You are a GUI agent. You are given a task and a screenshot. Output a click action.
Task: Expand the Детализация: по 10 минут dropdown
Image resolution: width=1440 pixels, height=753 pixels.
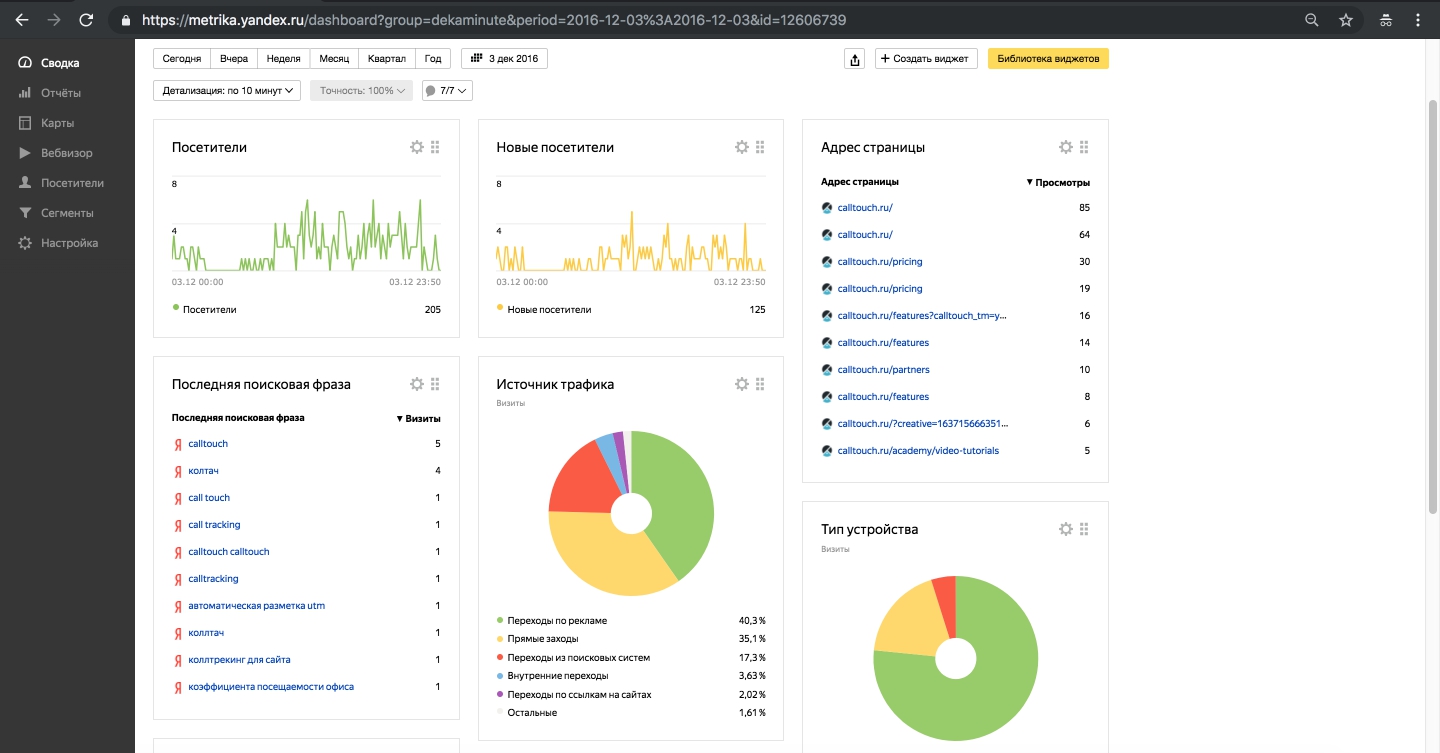click(227, 91)
